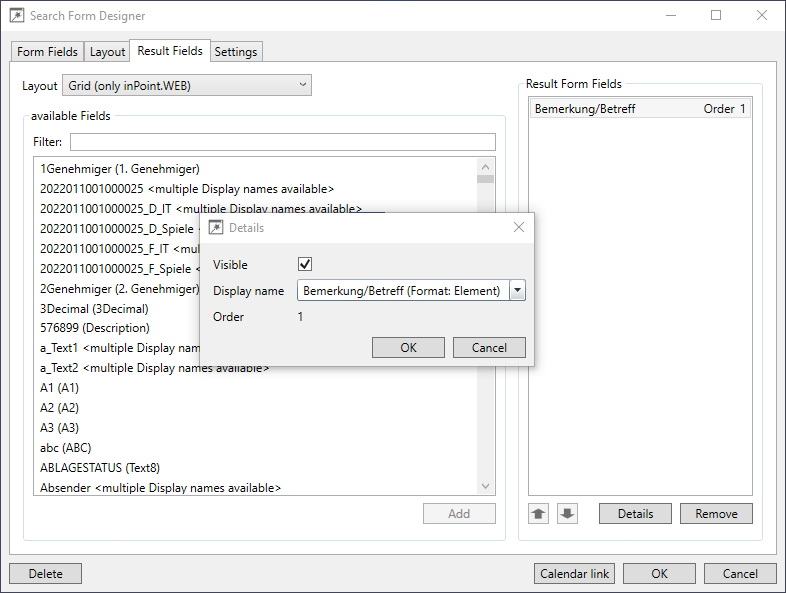Image resolution: width=786 pixels, height=593 pixels.
Task: Select ABLAGESTATUS (Text8) in available fields
Action: click(x=100, y=468)
